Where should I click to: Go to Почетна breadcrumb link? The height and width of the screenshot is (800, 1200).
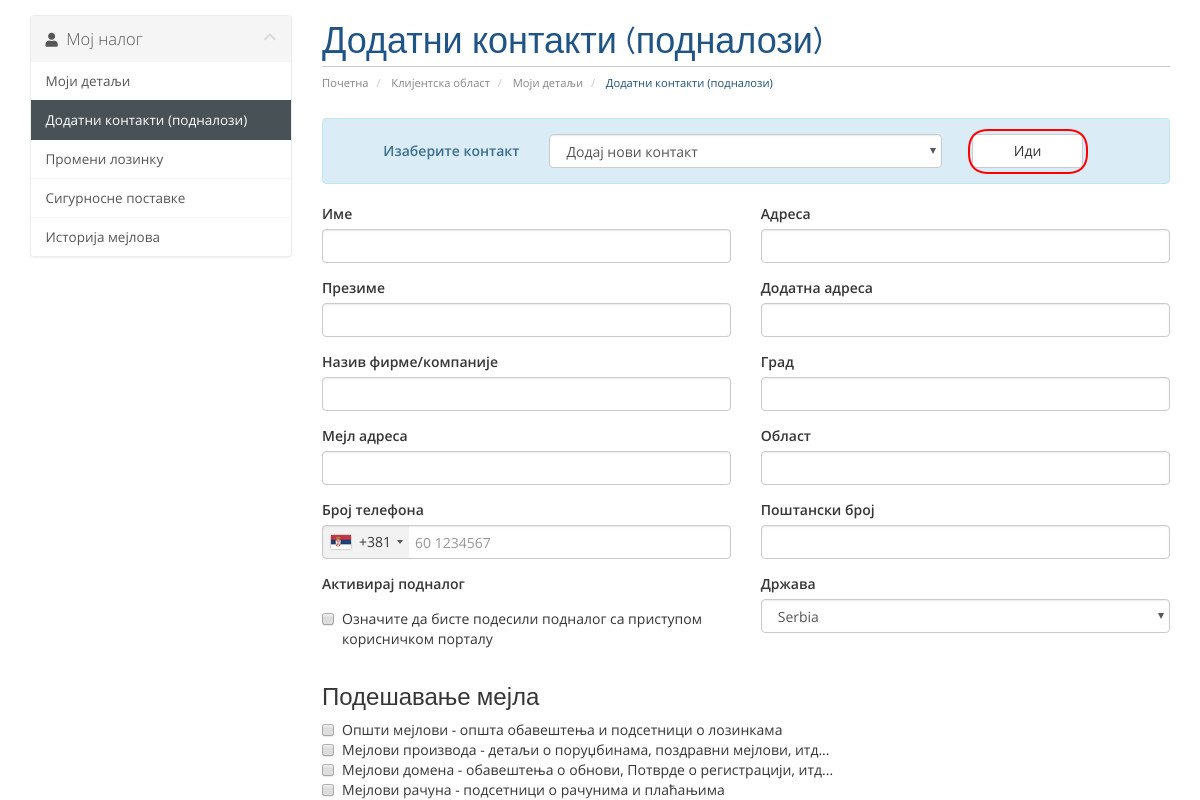coord(345,83)
